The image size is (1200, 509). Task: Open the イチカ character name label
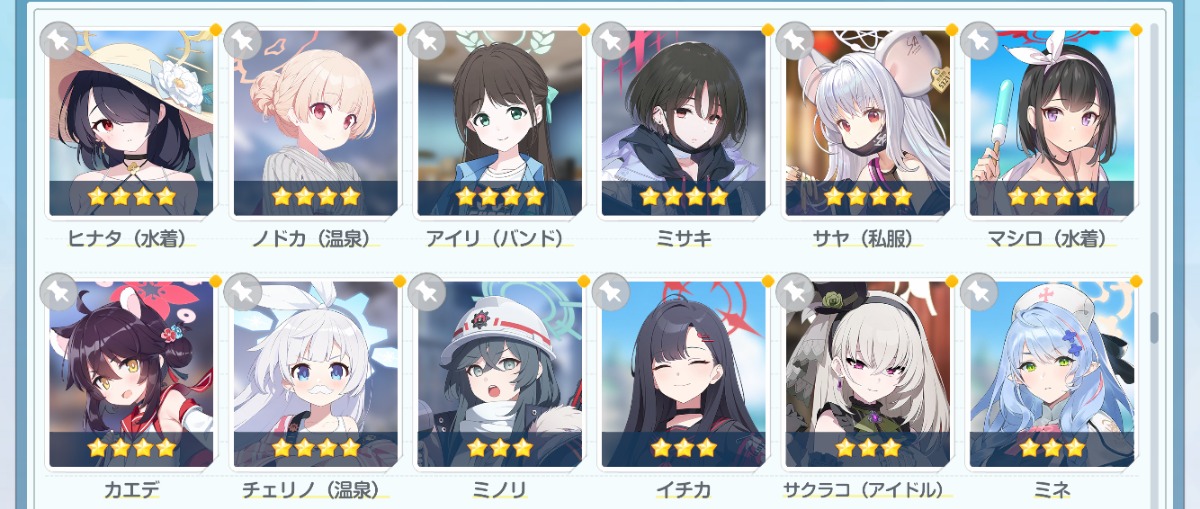tap(683, 490)
